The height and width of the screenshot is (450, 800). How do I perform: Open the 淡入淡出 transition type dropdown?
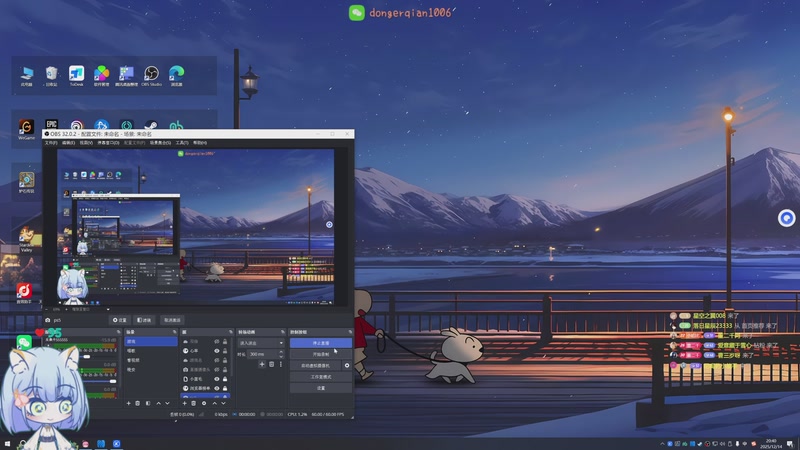coord(261,343)
